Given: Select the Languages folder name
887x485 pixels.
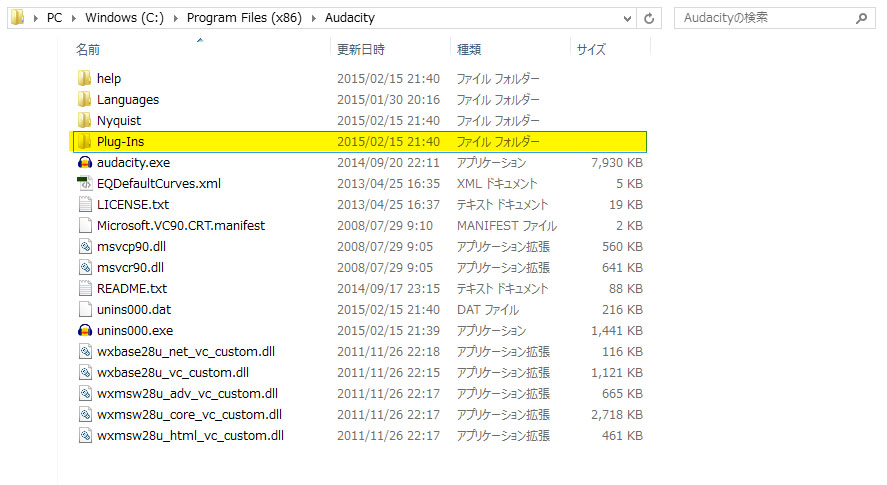Looking at the screenshot, I should pyautogui.click(x=128, y=100).
